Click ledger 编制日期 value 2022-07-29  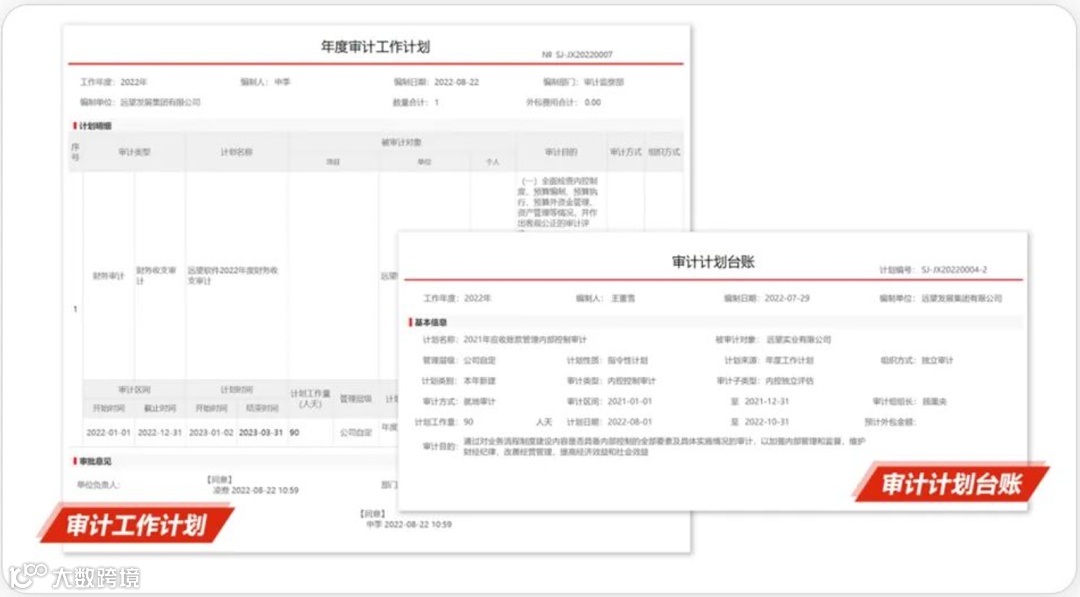tap(787, 299)
